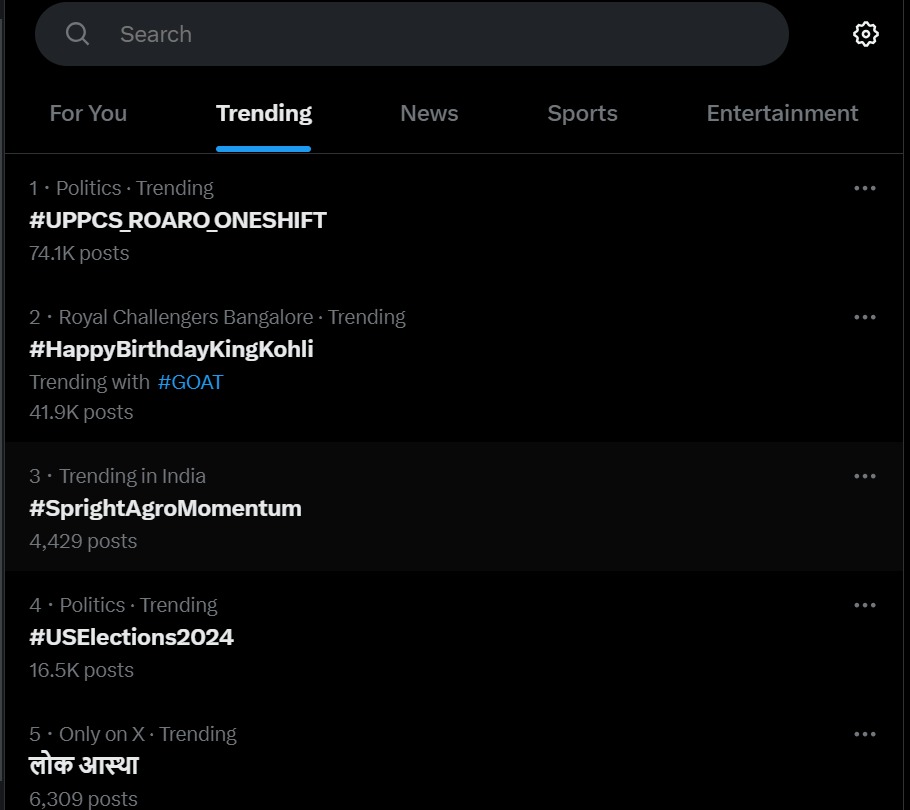
Task: Open more options for लोक आस्था trend
Action: 865,734
